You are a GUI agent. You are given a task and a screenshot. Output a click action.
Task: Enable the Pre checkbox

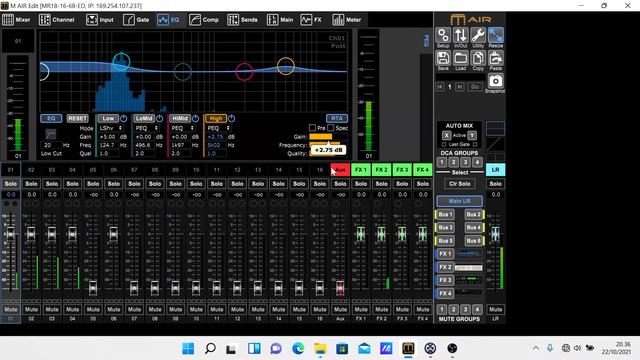pyautogui.click(x=313, y=128)
